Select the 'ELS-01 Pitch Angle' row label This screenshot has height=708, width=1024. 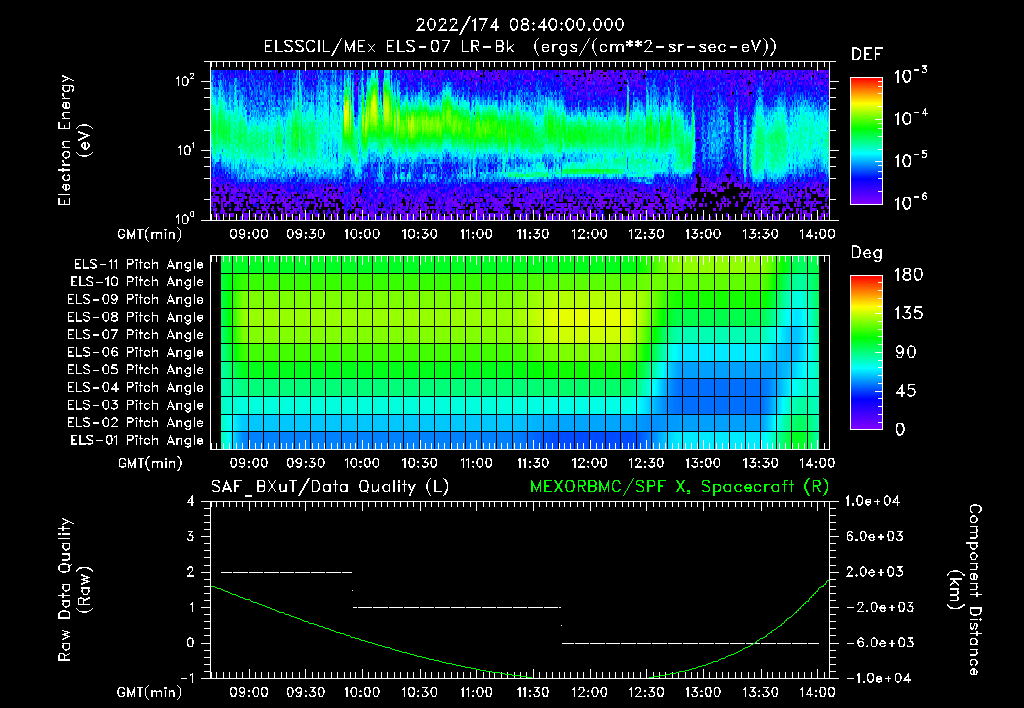[x=137, y=440]
